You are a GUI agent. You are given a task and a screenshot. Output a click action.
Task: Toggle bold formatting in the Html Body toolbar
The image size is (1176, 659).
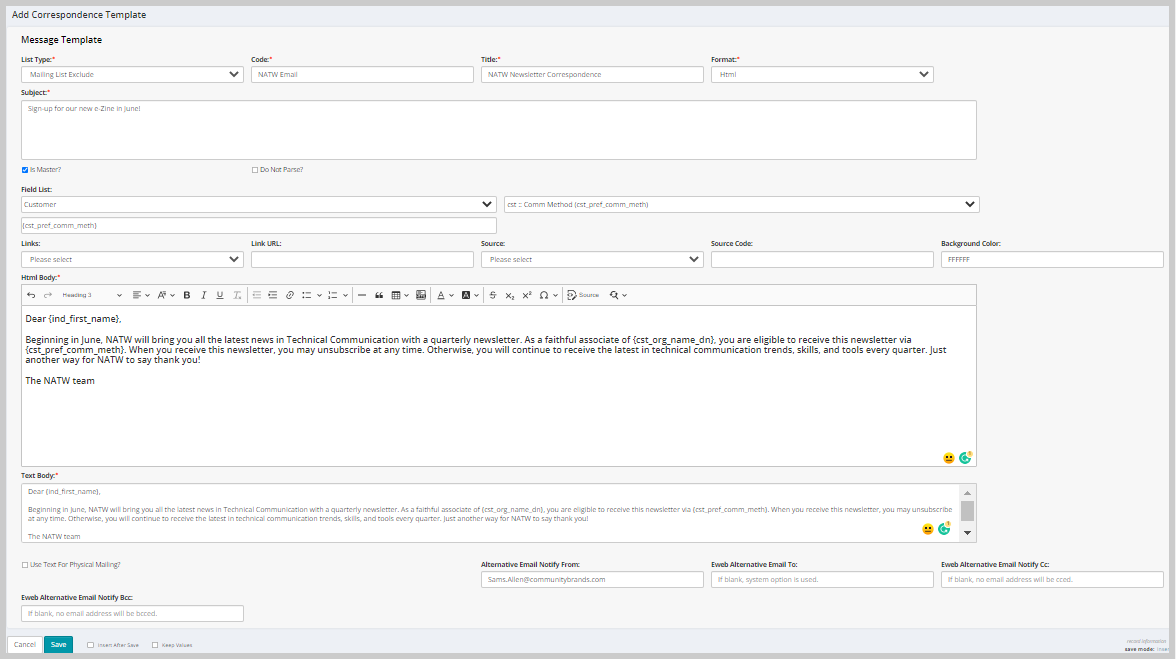[186, 295]
